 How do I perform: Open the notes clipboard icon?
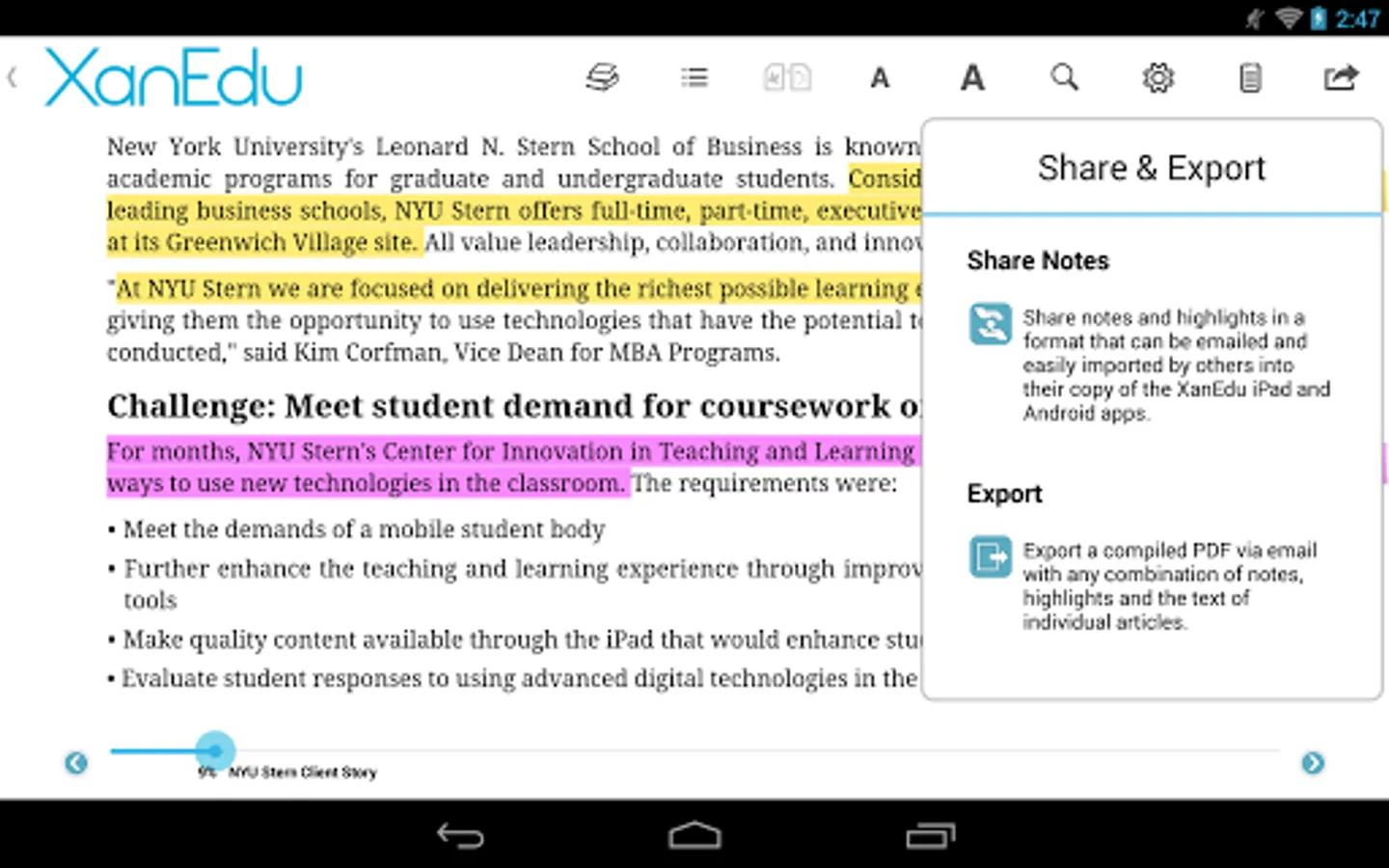coord(1250,77)
